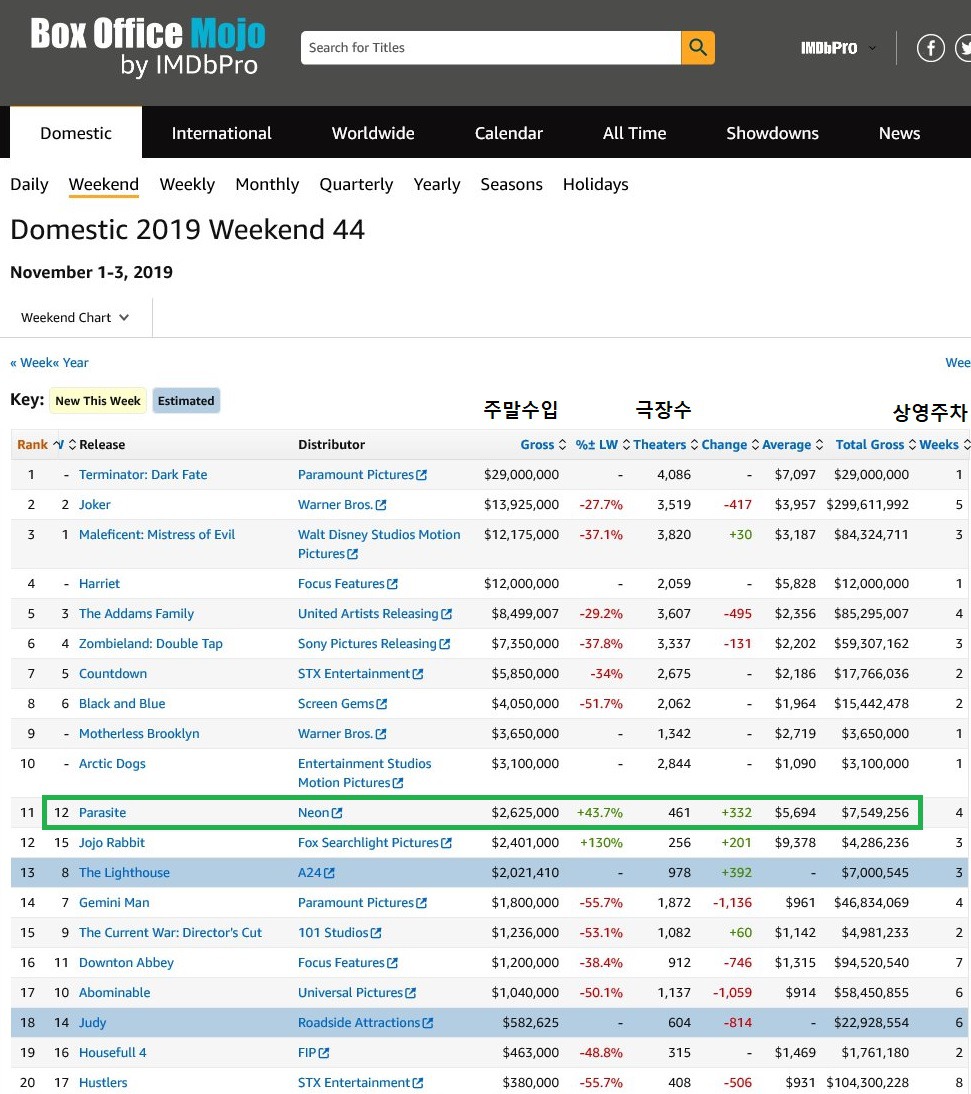
Task: Open external link icon next to Neon
Action: (x=337, y=813)
